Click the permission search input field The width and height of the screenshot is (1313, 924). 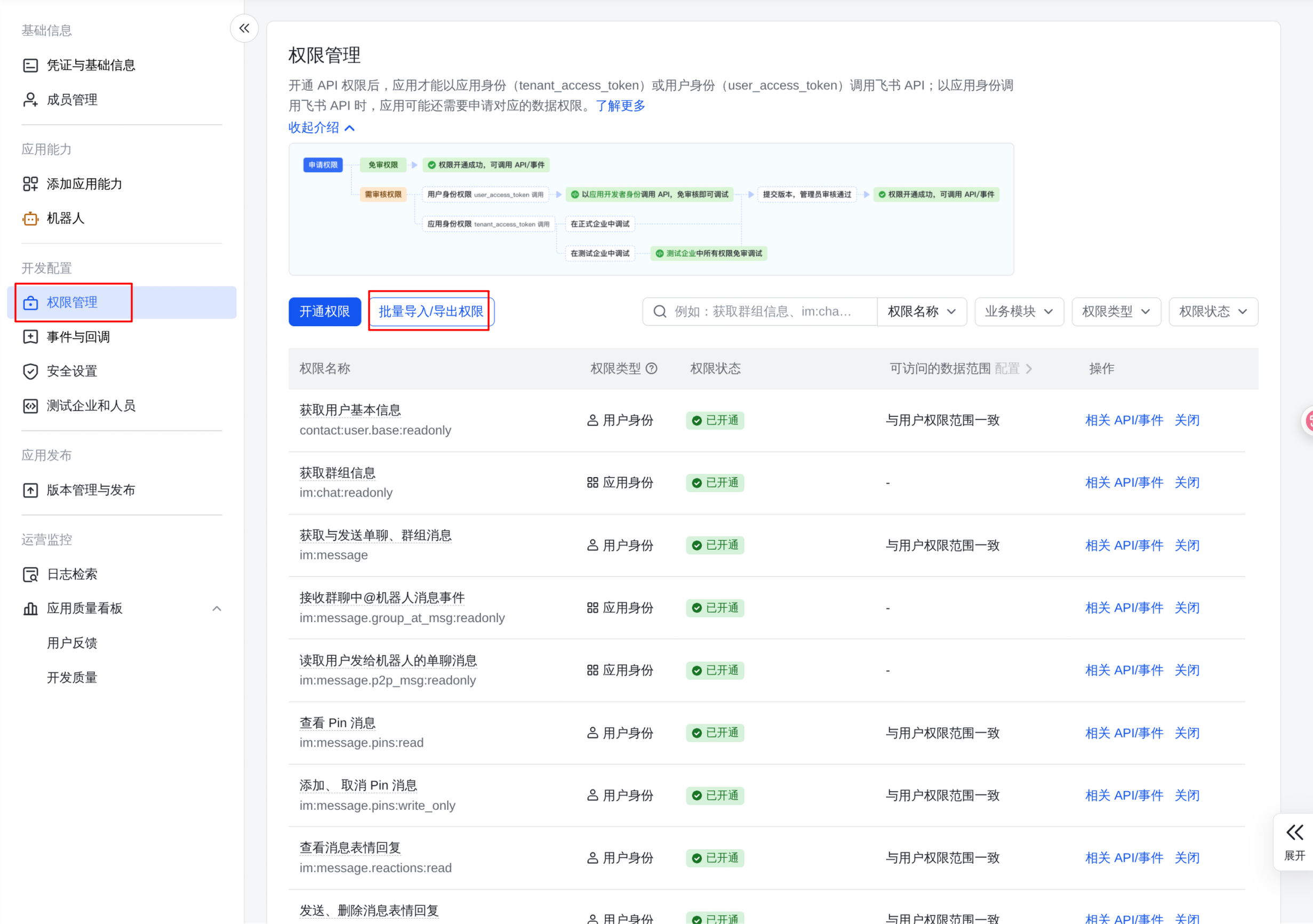coord(760,311)
